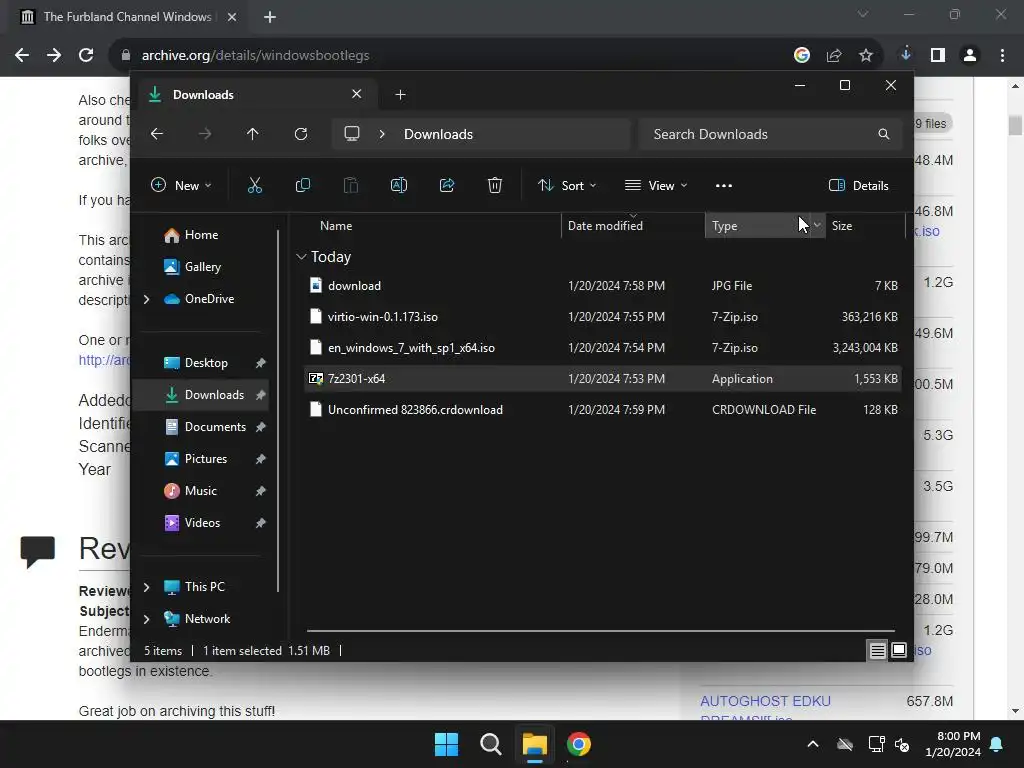1024x768 pixels.
Task: Click the Chrome page vertical scrollbar thumb
Action: click(x=1014, y=125)
